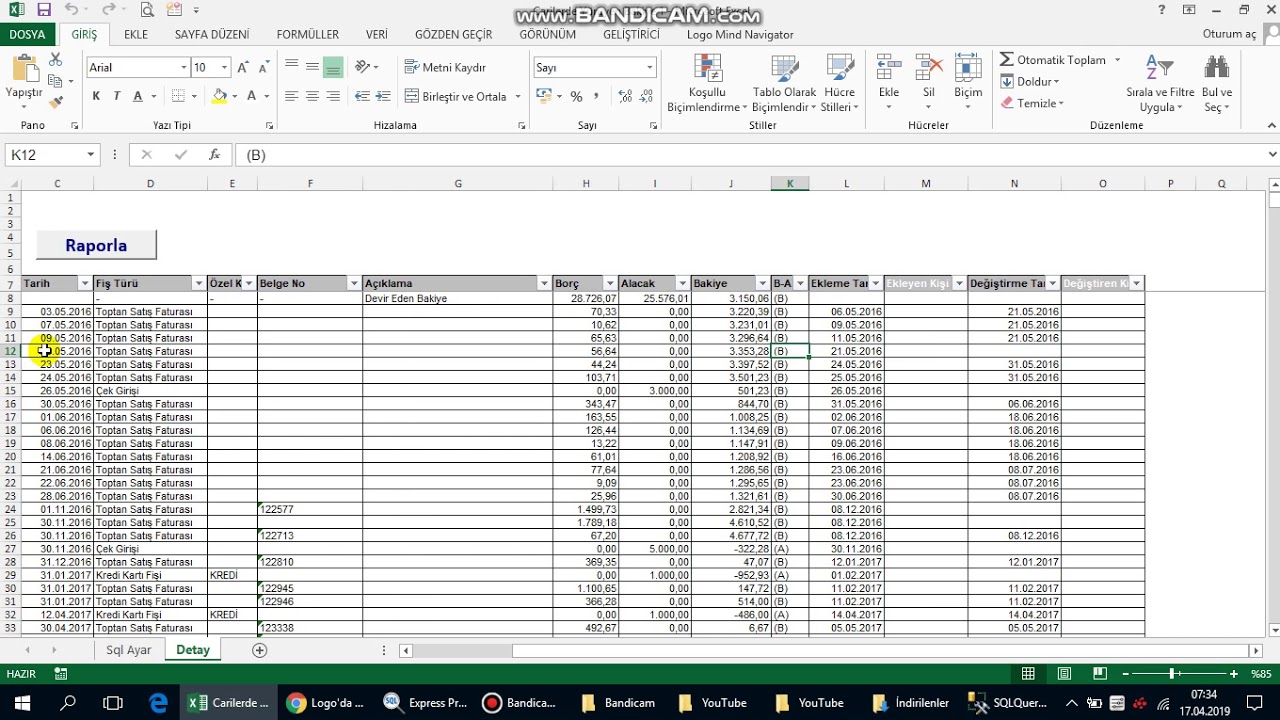Open Hücre Stilleri cell styles
1280x720 pixels.
[x=839, y=83]
